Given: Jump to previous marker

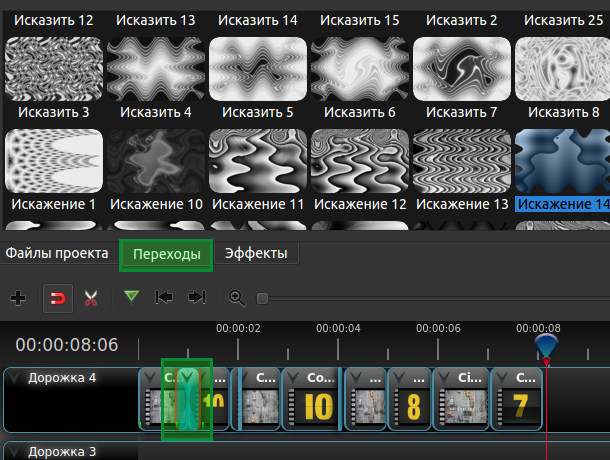Looking at the screenshot, I should [x=164, y=298].
